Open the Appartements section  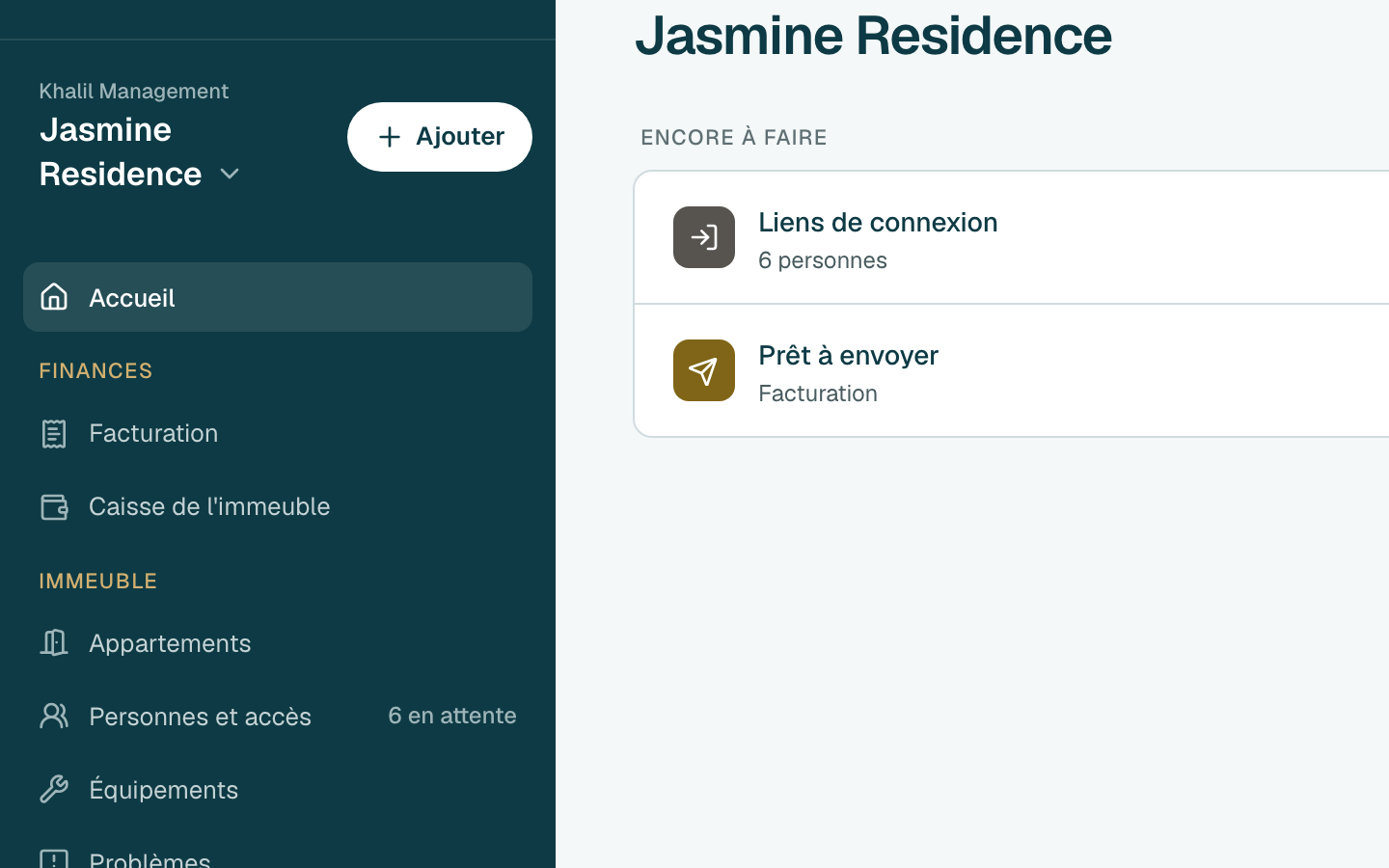point(278,642)
